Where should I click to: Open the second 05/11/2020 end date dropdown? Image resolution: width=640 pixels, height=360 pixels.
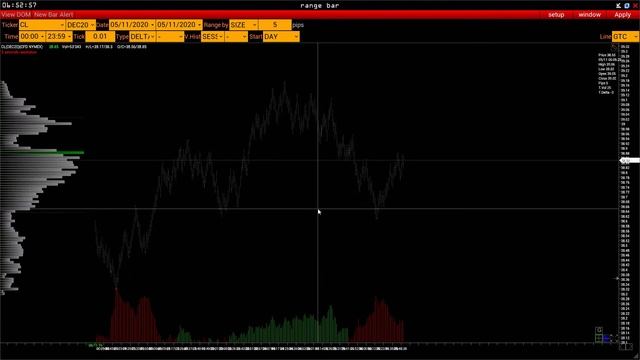point(179,25)
